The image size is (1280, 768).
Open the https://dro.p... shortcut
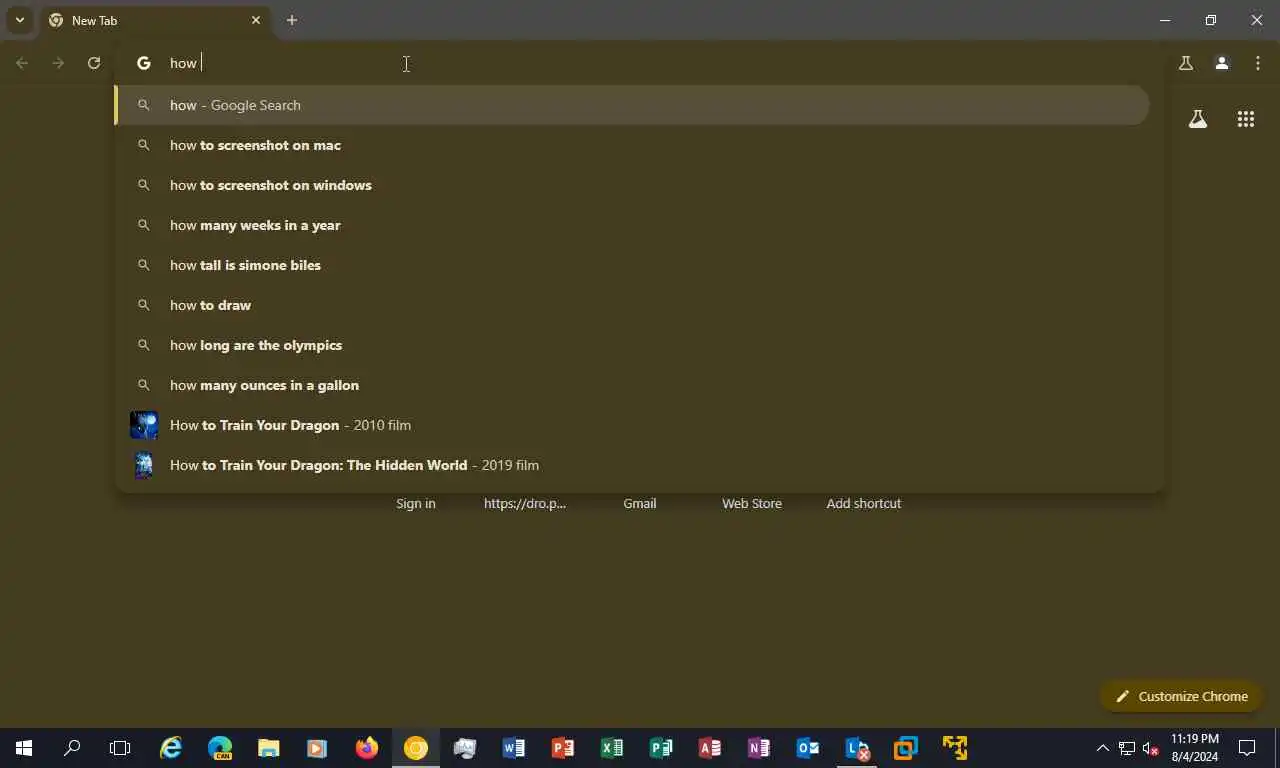(x=525, y=503)
